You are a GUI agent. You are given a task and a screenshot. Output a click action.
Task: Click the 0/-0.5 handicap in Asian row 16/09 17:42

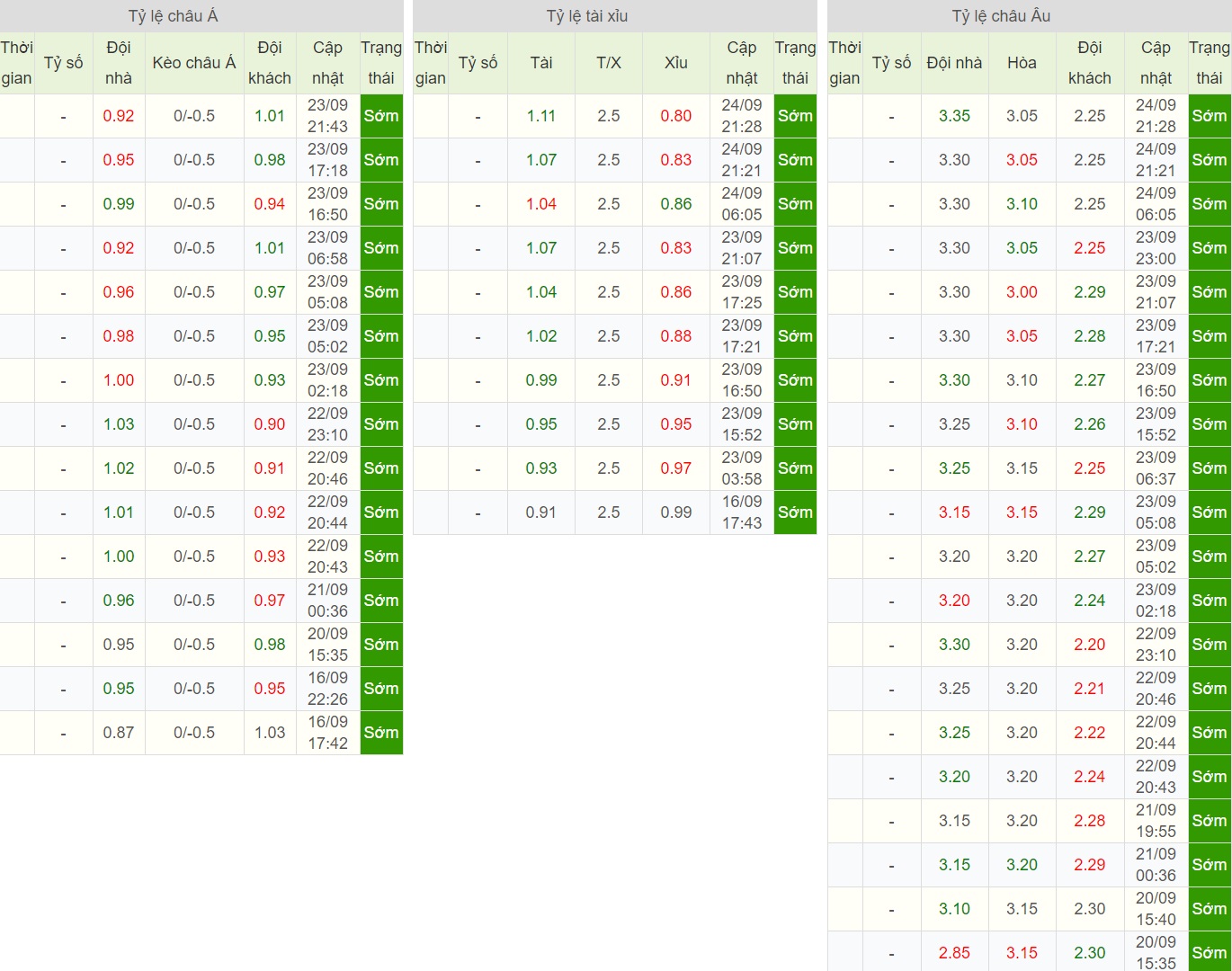click(x=194, y=733)
